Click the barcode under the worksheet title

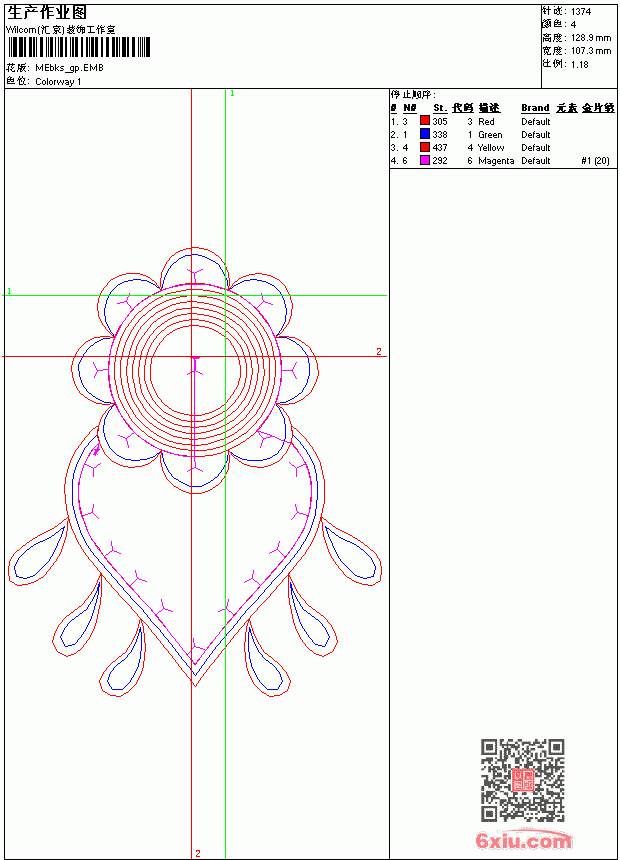(78, 47)
